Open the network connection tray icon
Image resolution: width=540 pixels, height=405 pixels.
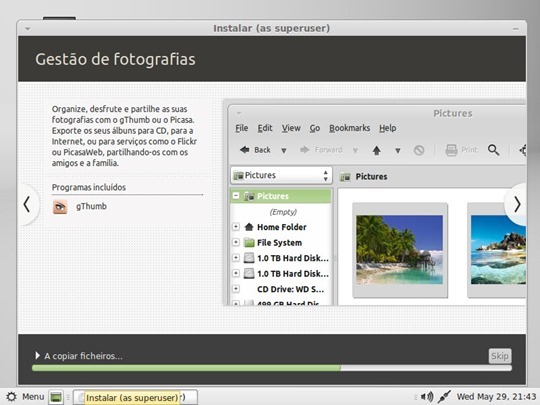(x=444, y=397)
